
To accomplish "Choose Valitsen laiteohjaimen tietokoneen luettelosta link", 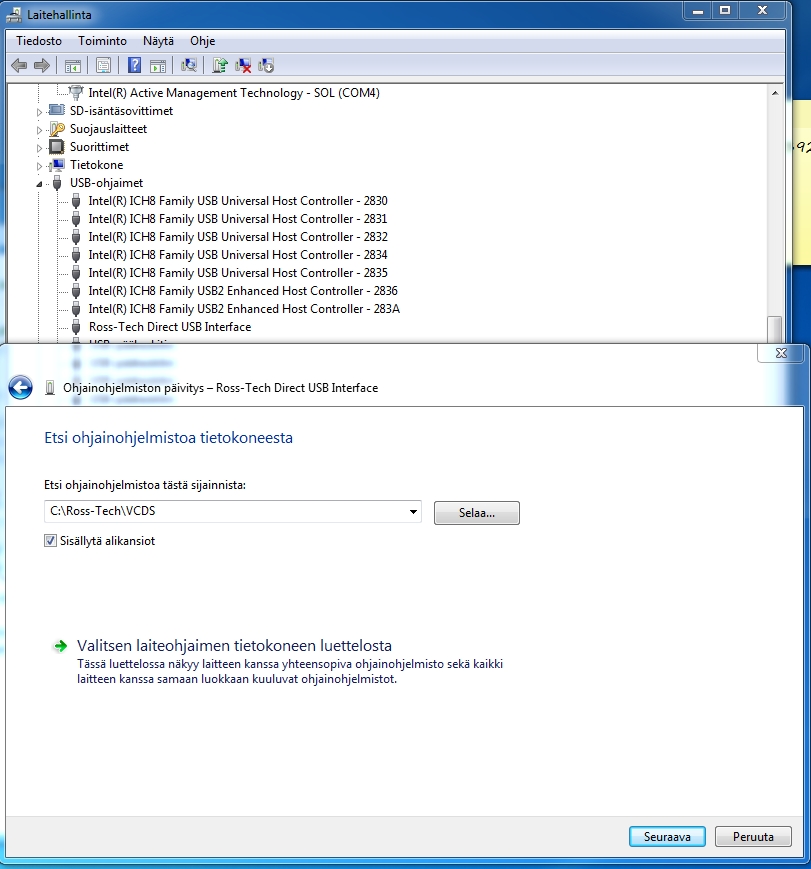I will point(234,646).
